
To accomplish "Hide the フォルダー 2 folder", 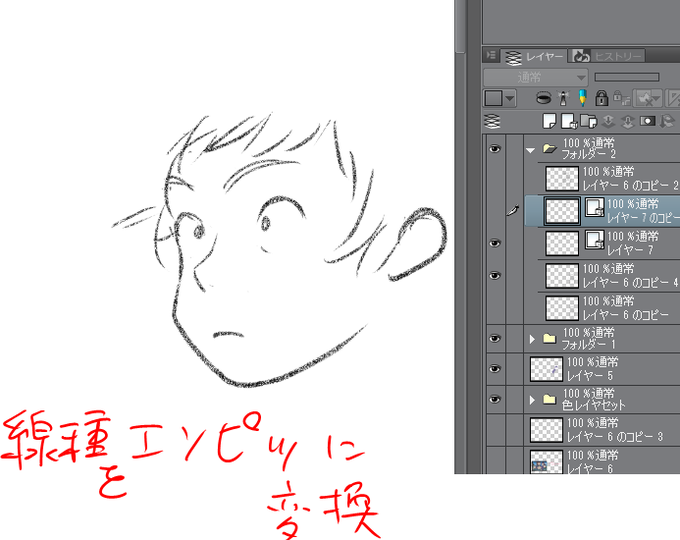I will (495, 149).
